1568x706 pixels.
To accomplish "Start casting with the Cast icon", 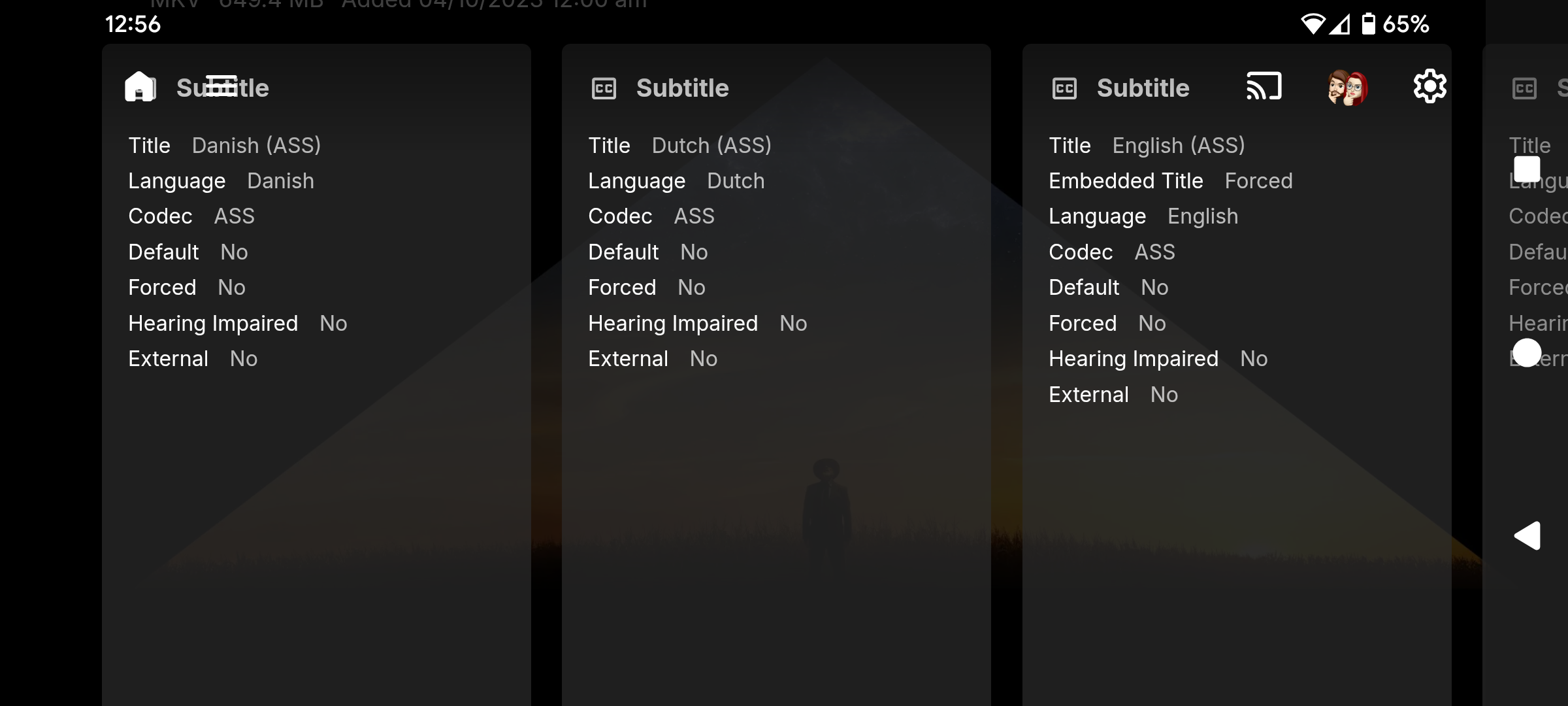I will [1264, 87].
